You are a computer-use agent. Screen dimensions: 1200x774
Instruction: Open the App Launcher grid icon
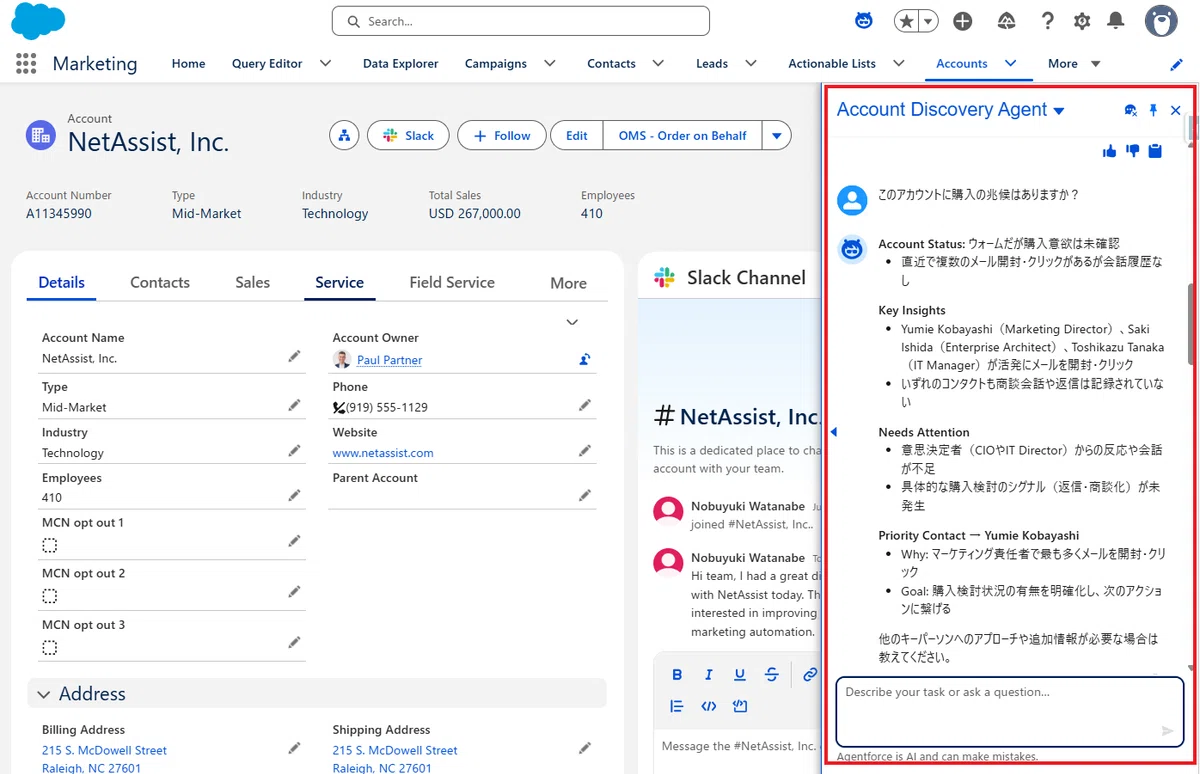click(x=26, y=63)
